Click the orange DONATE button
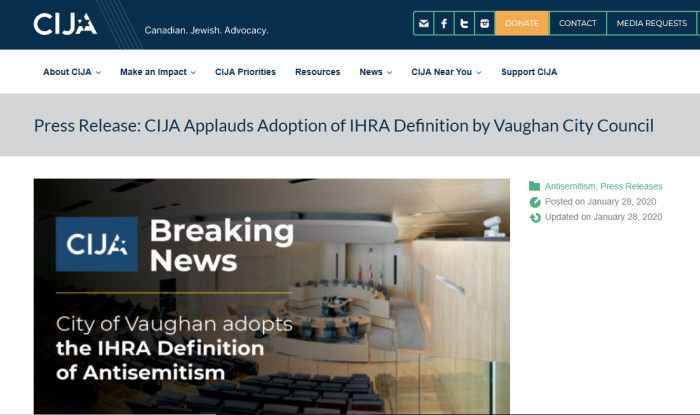Image resolution: width=700 pixels, height=415 pixels. tap(522, 23)
